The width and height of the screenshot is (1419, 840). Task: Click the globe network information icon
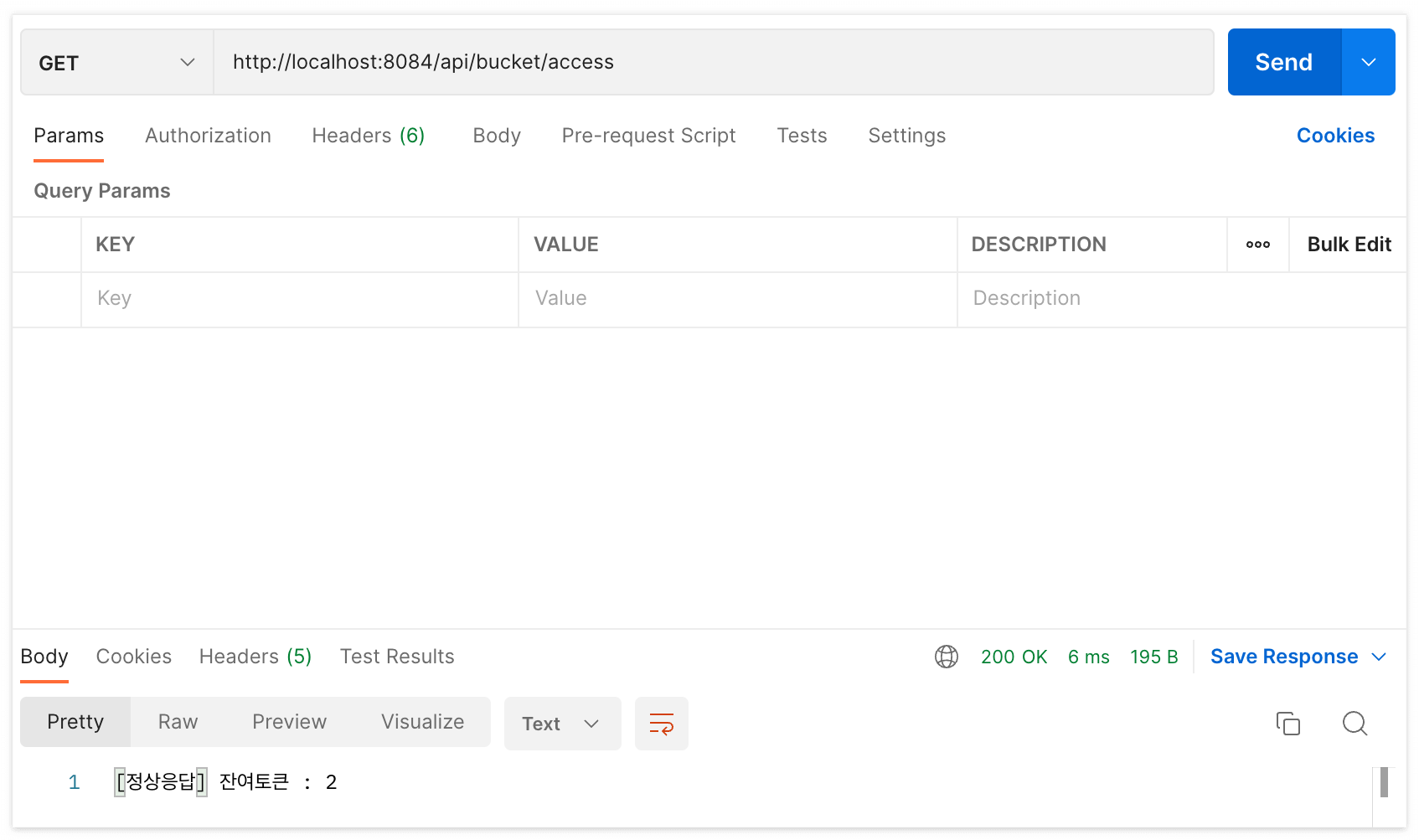click(947, 657)
